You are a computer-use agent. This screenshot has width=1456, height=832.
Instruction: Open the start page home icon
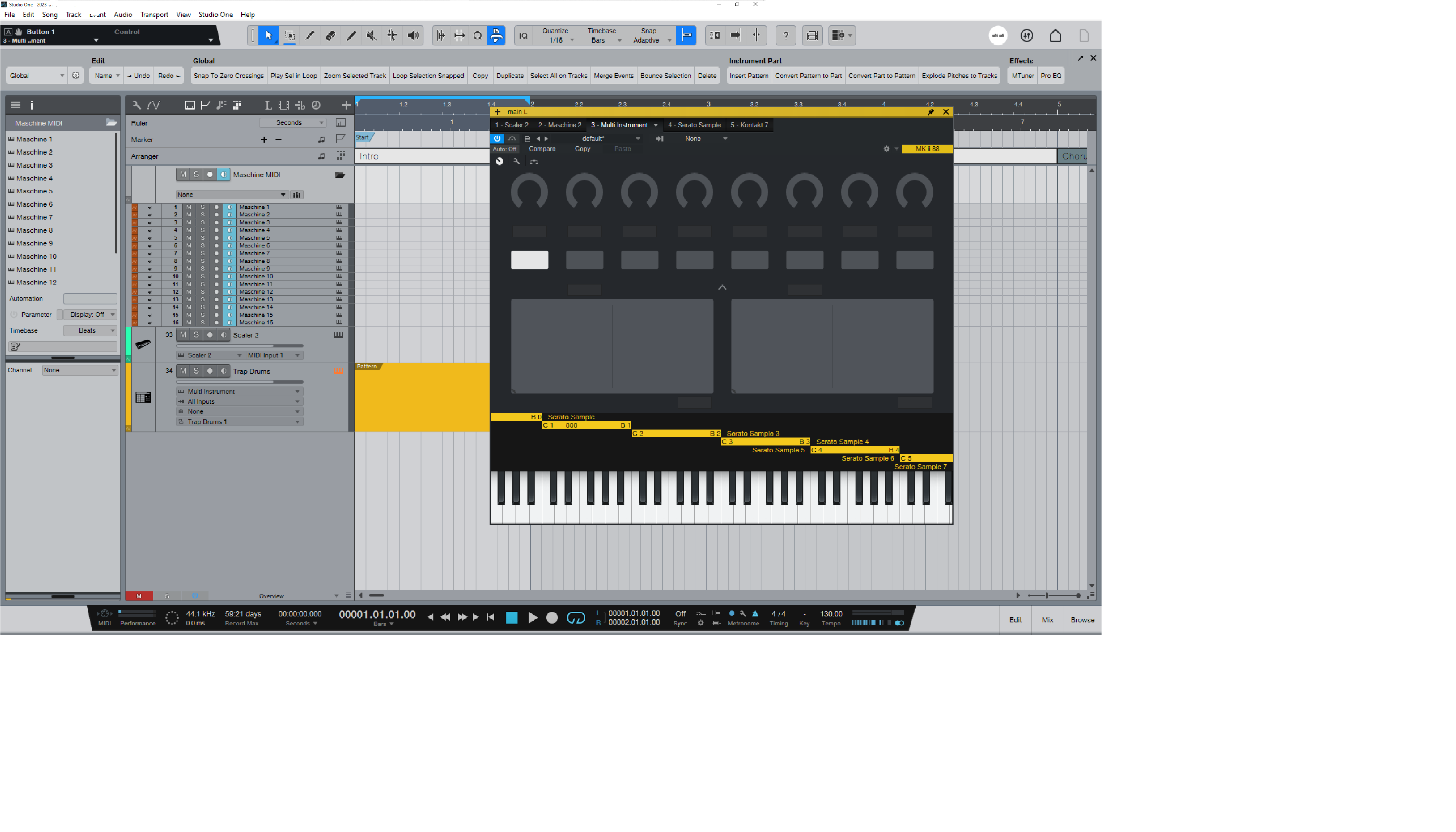(1055, 35)
